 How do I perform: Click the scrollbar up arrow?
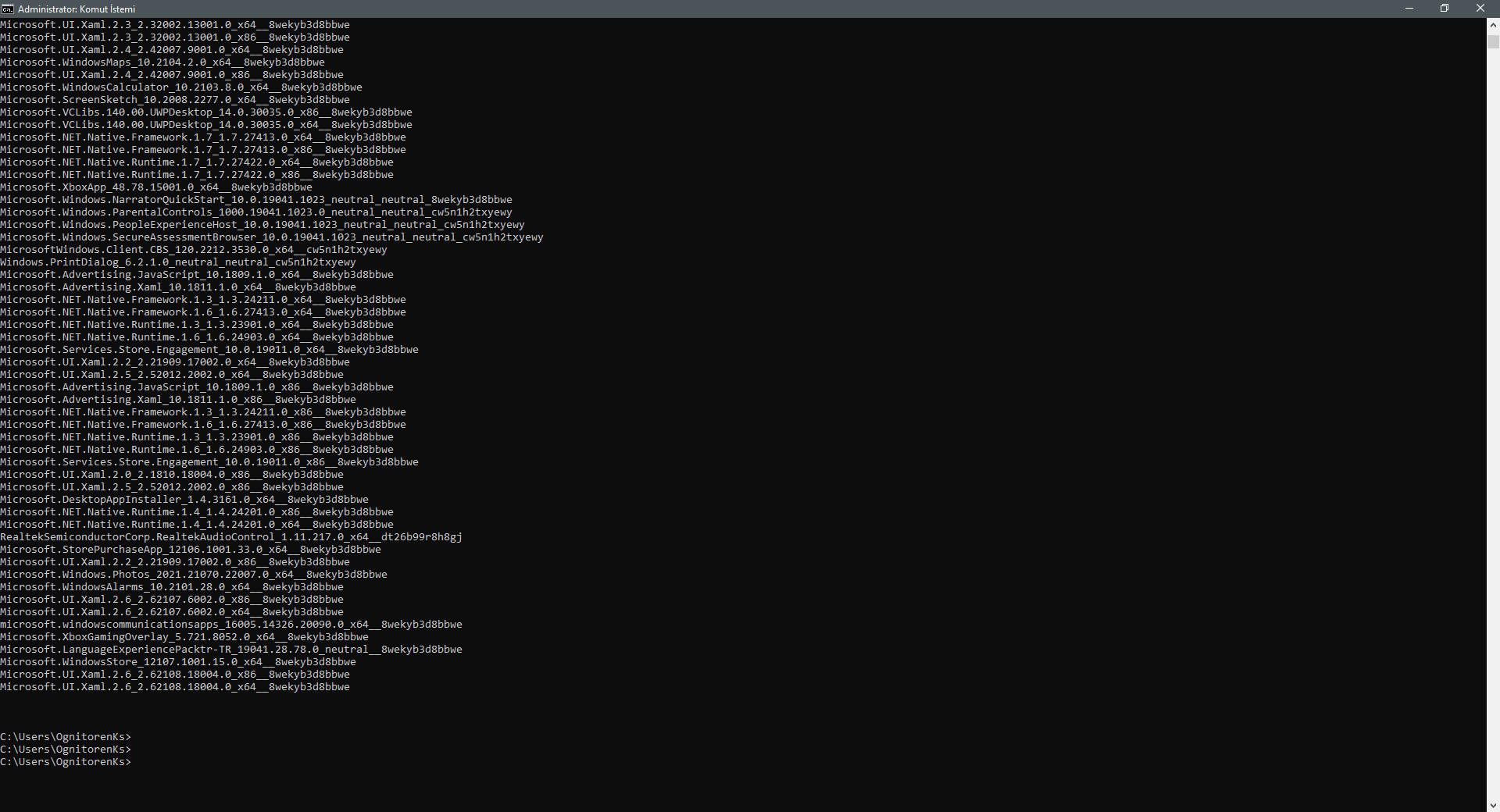tap(1493, 24)
